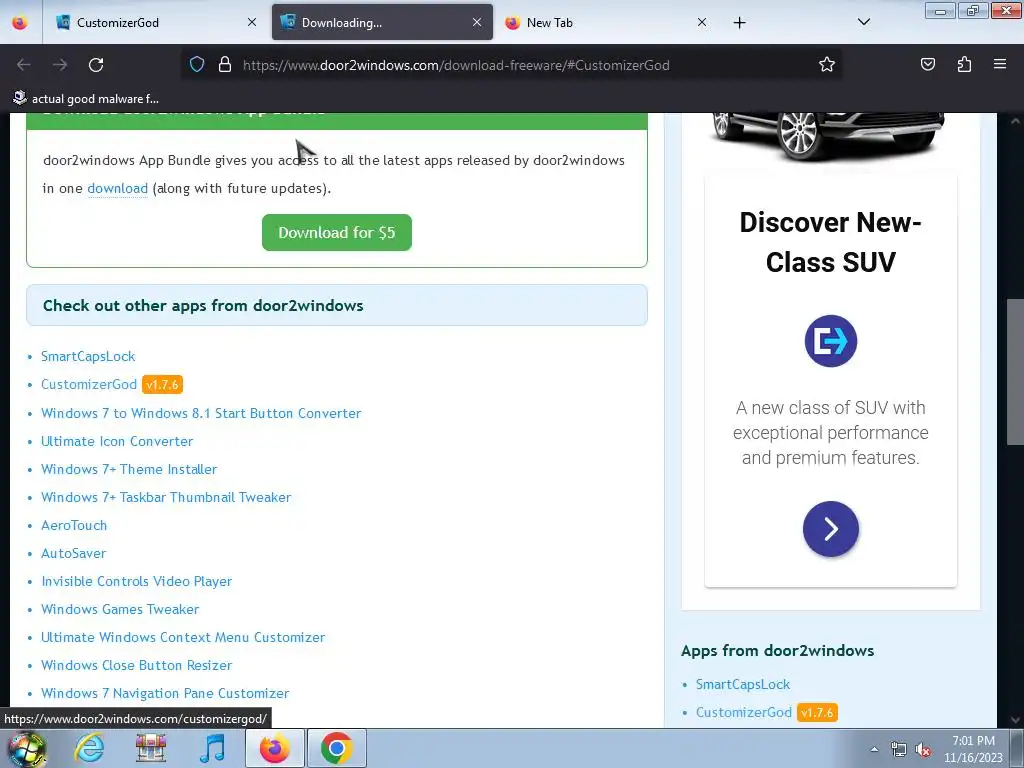Launch Google Chrome from taskbar
The height and width of the screenshot is (768, 1024).
click(337, 748)
